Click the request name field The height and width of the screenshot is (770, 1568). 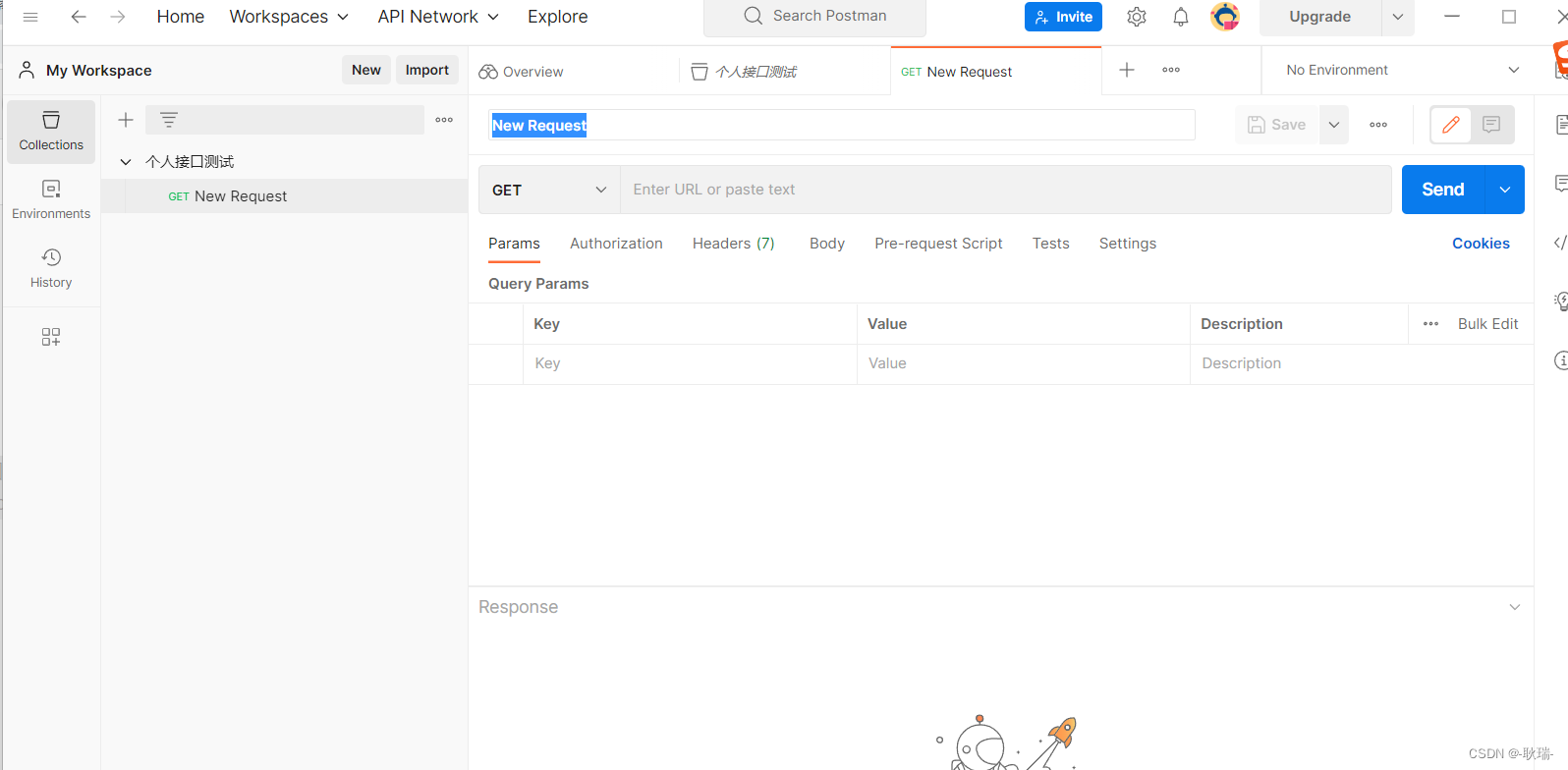[842, 125]
